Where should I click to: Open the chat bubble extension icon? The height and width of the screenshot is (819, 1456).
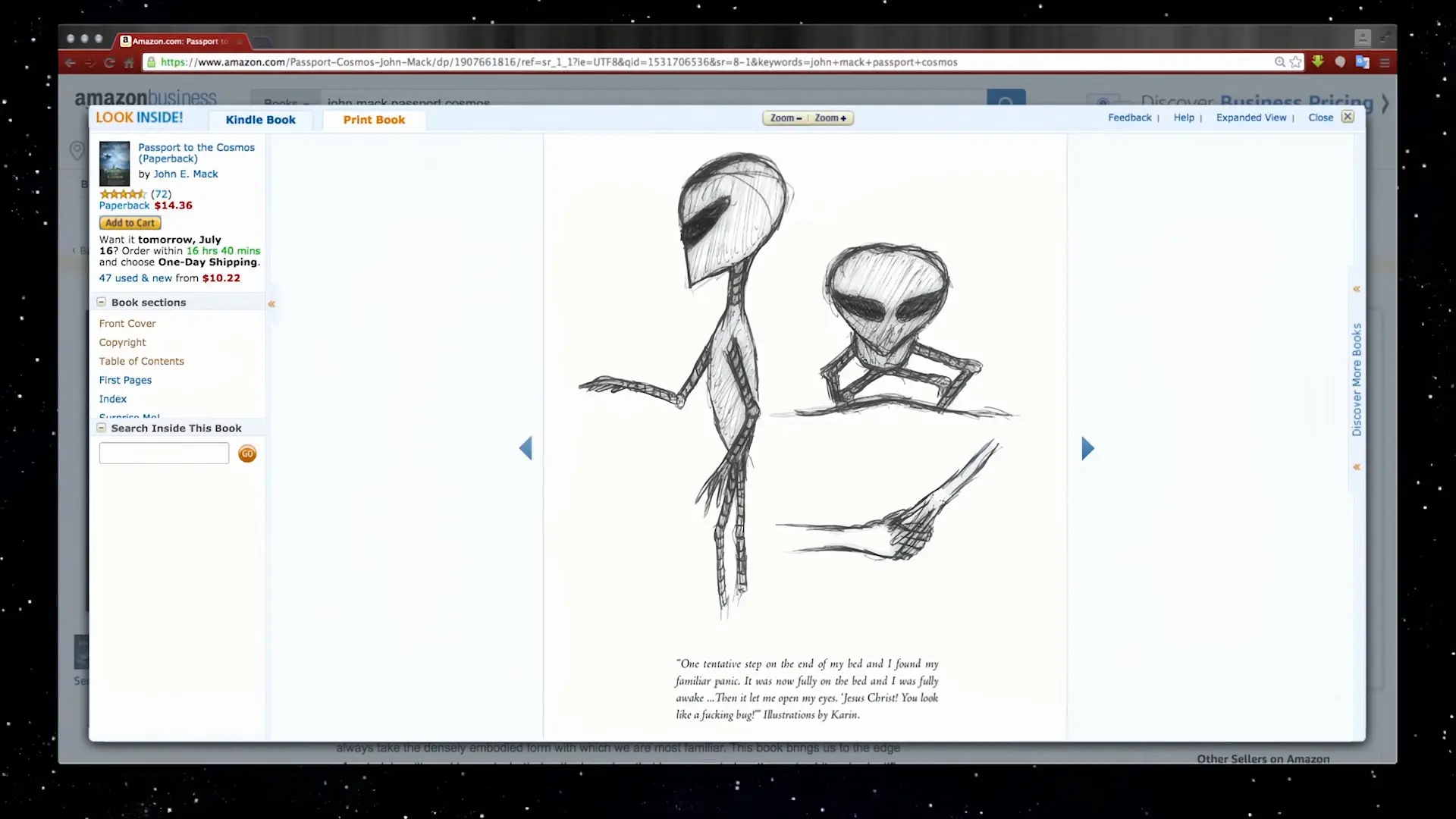tap(1340, 62)
